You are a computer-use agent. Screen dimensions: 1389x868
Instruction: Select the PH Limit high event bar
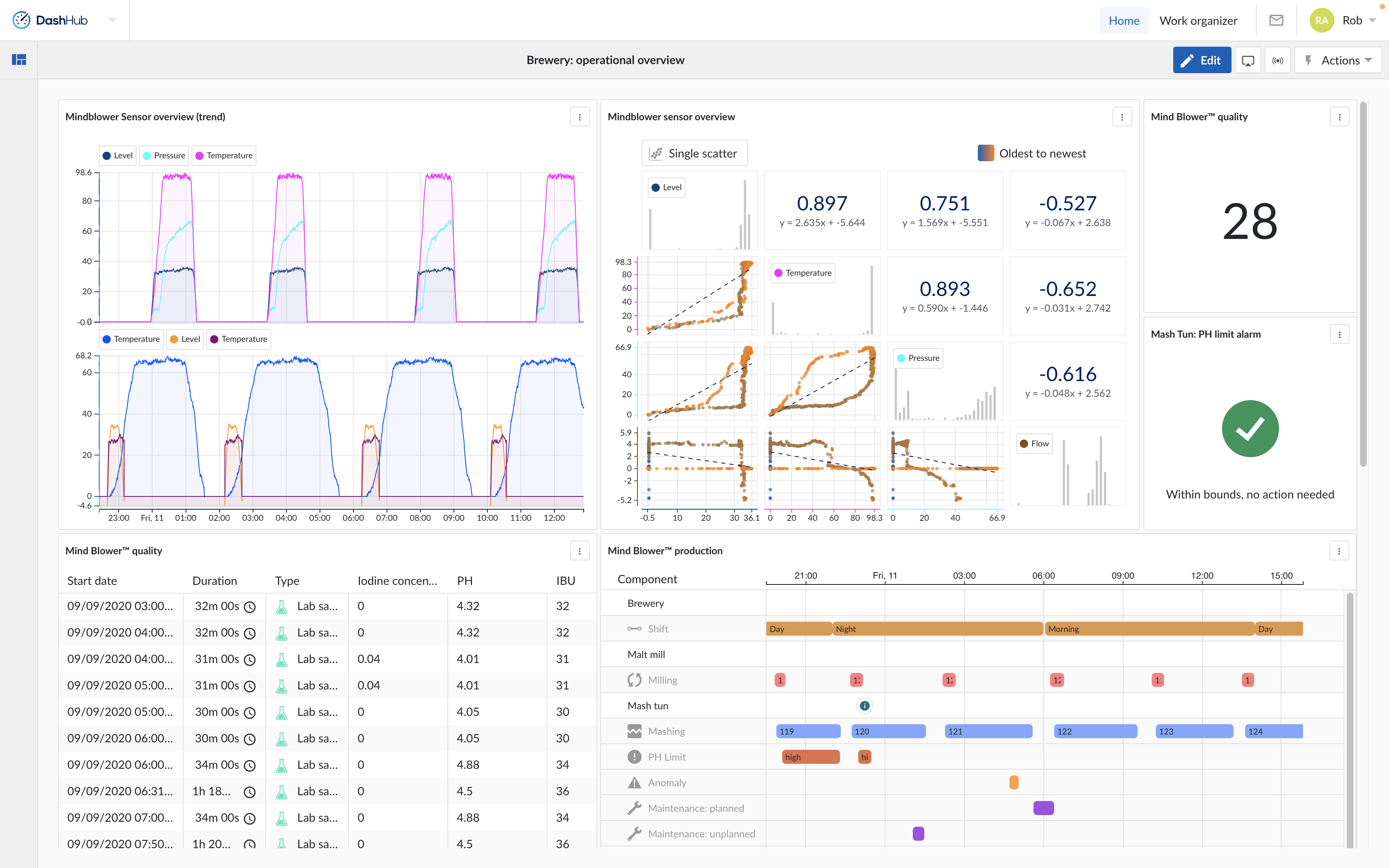(810, 757)
